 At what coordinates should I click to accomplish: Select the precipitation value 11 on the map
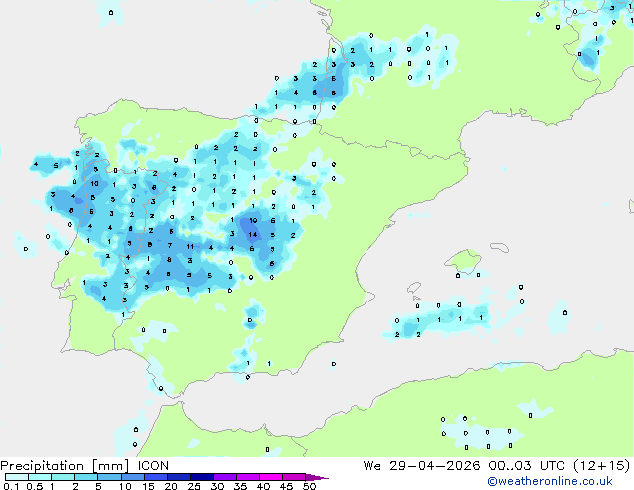[190, 246]
